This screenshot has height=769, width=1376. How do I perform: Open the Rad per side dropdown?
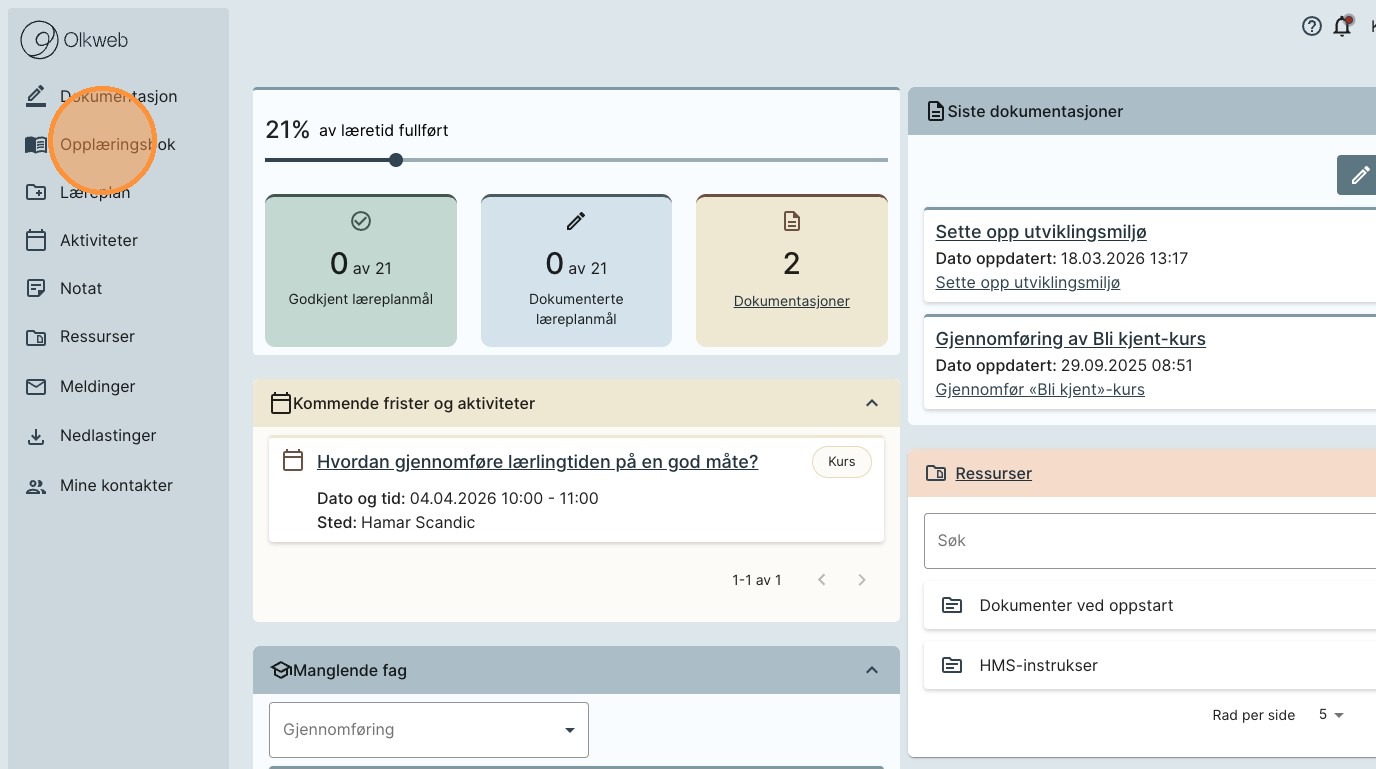pos(1331,715)
